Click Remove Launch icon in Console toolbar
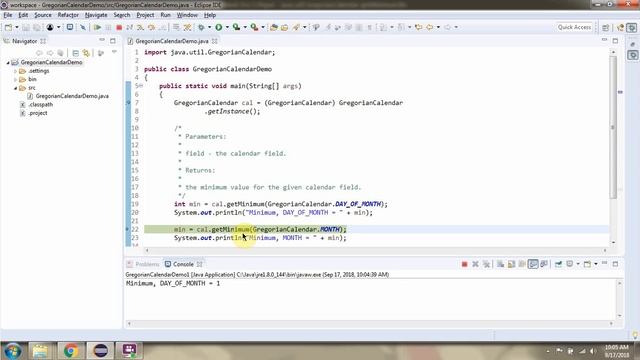 point(475,264)
